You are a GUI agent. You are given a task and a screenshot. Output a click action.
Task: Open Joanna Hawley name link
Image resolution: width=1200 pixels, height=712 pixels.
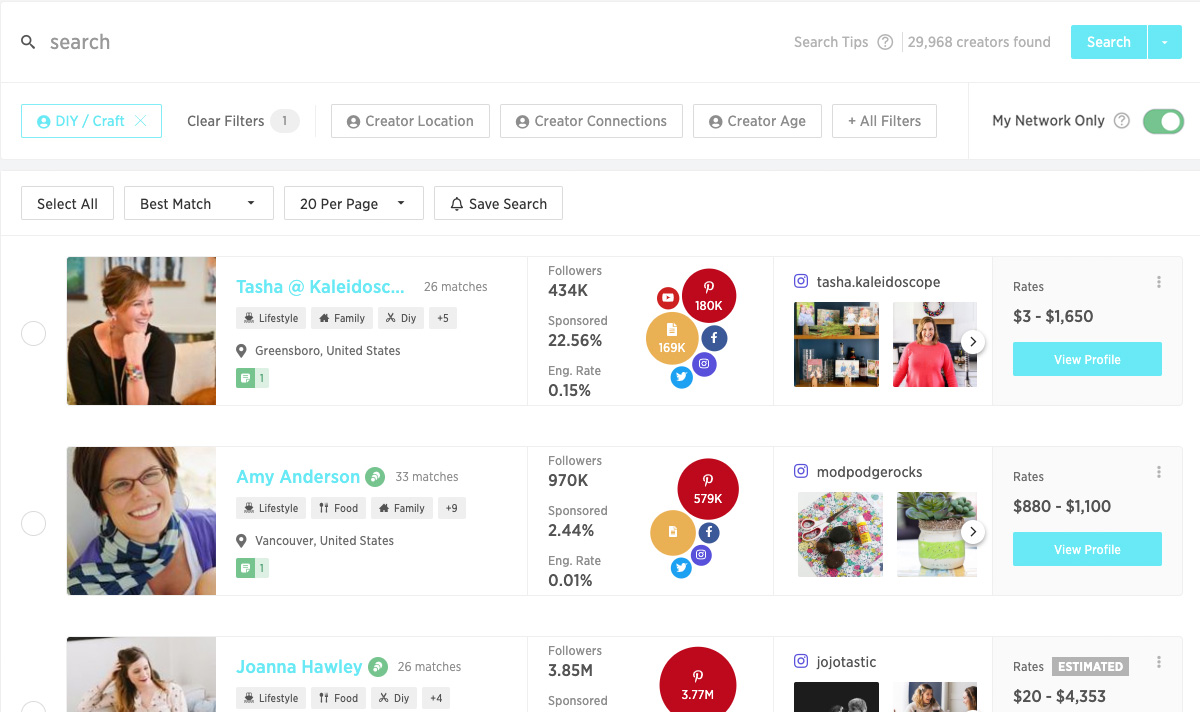click(299, 667)
